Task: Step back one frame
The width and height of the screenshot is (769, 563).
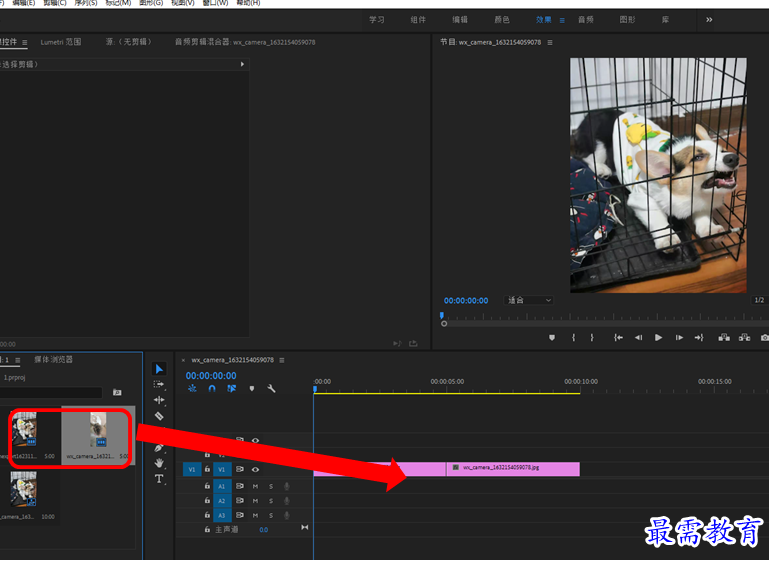Action: (x=638, y=337)
